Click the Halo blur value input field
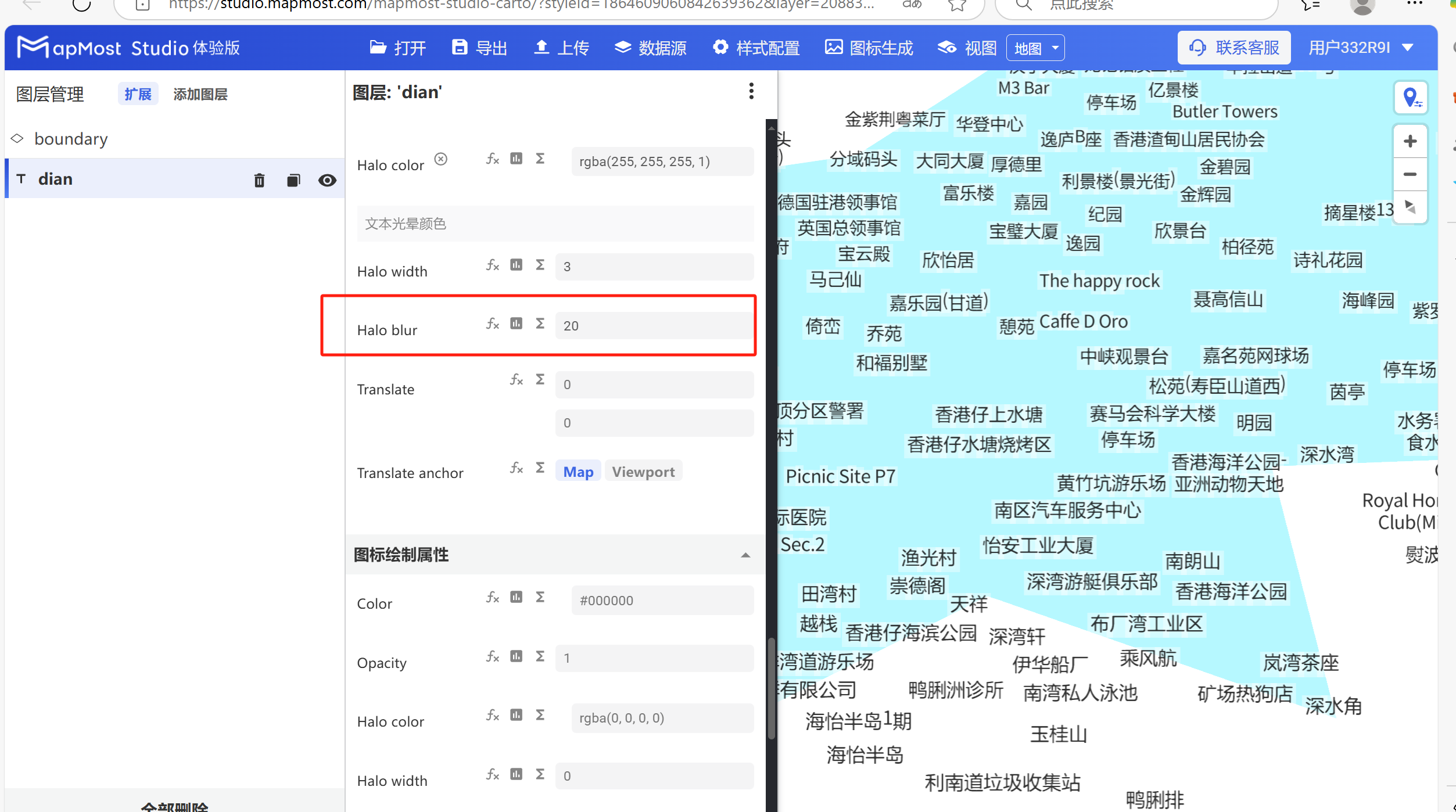Screen dimensions: 1456x812 click(x=654, y=325)
